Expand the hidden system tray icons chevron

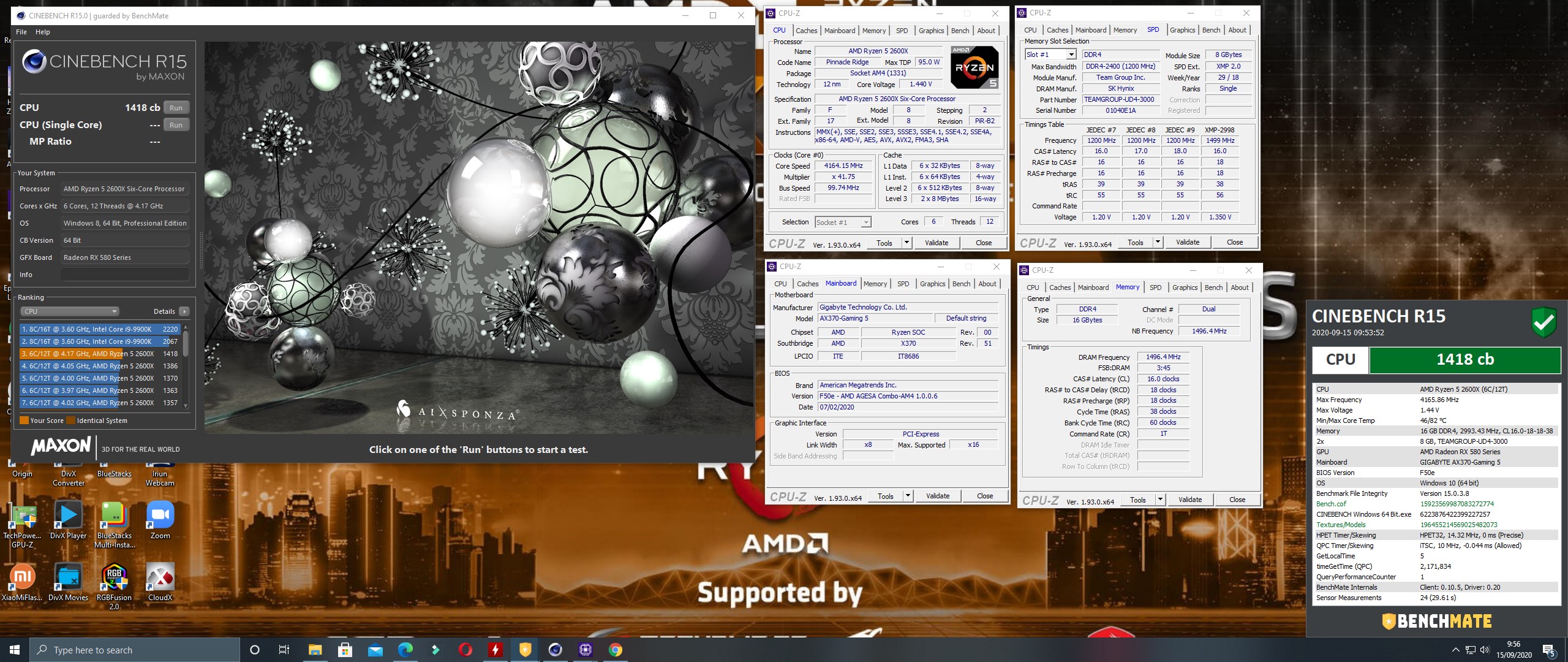[x=1455, y=650]
